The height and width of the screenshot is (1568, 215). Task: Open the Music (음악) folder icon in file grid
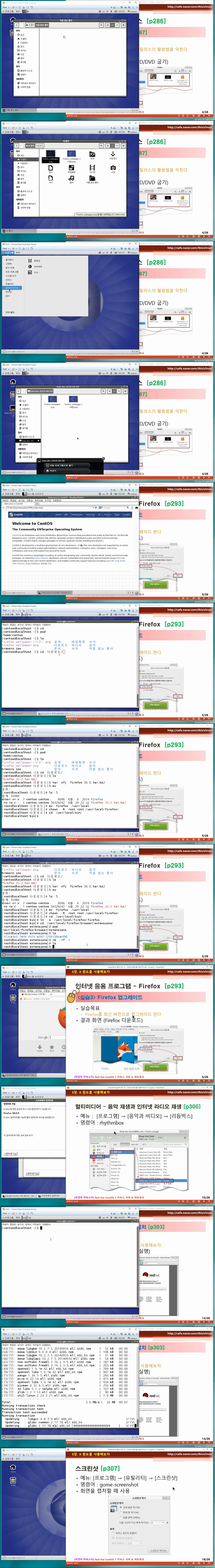click(x=71, y=178)
